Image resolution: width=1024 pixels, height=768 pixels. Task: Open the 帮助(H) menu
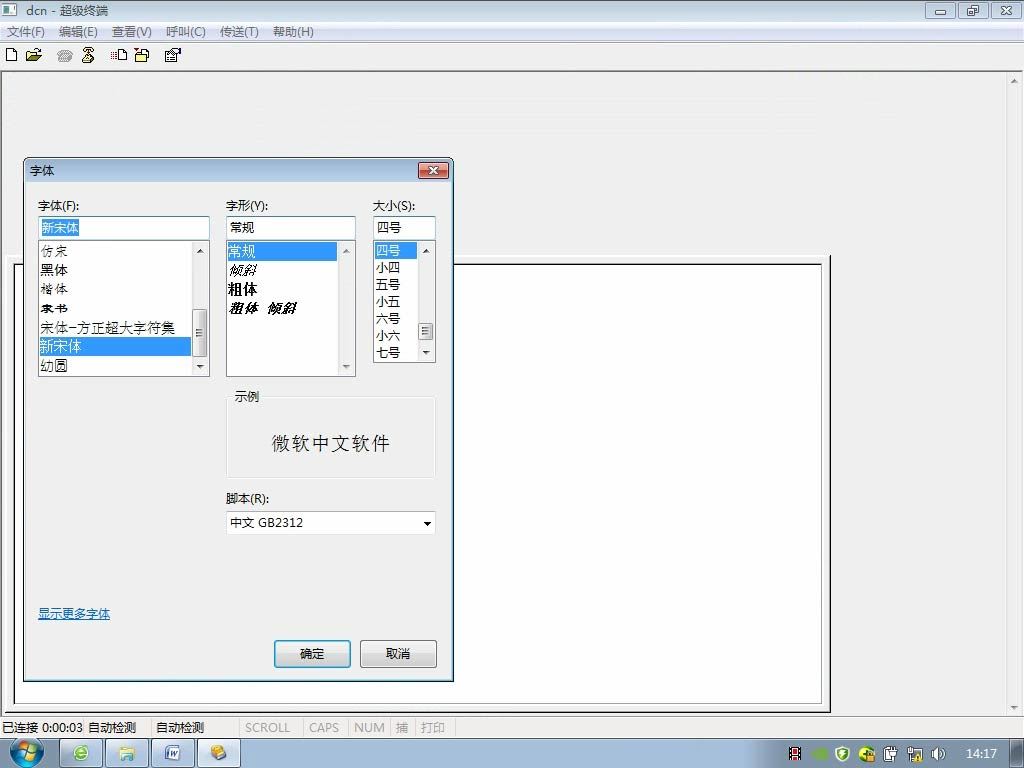pos(293,32)
